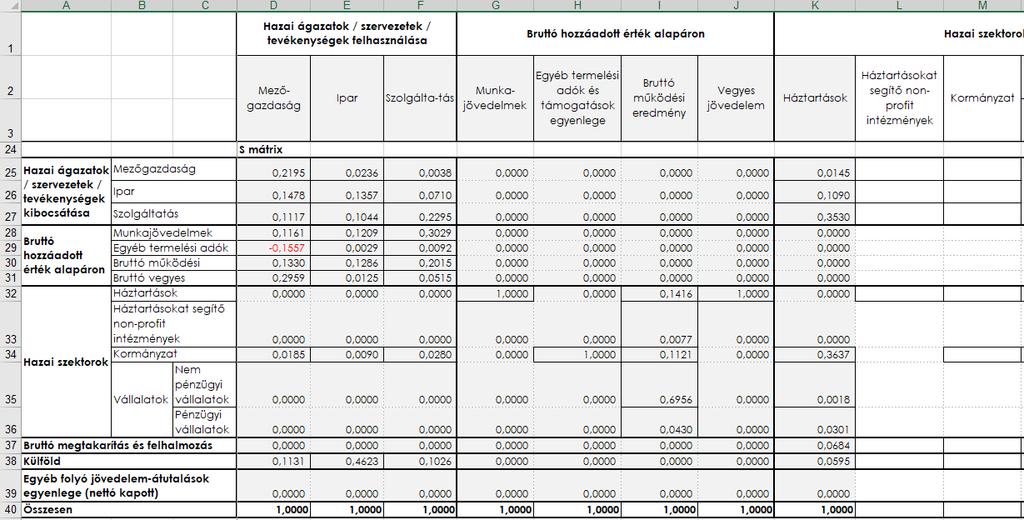Viewport: 1024px width, 520px height.
Task: Click 'Egyéb termelési adók és támogatások egyenlege' heading
Action: click(x=577, y=99)
